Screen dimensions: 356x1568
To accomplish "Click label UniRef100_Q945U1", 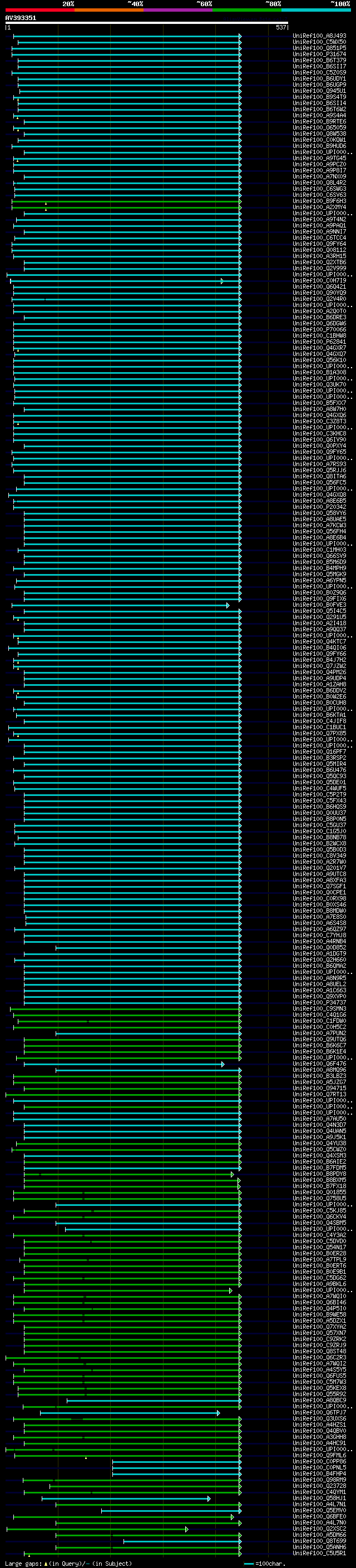I will (319, 91).
